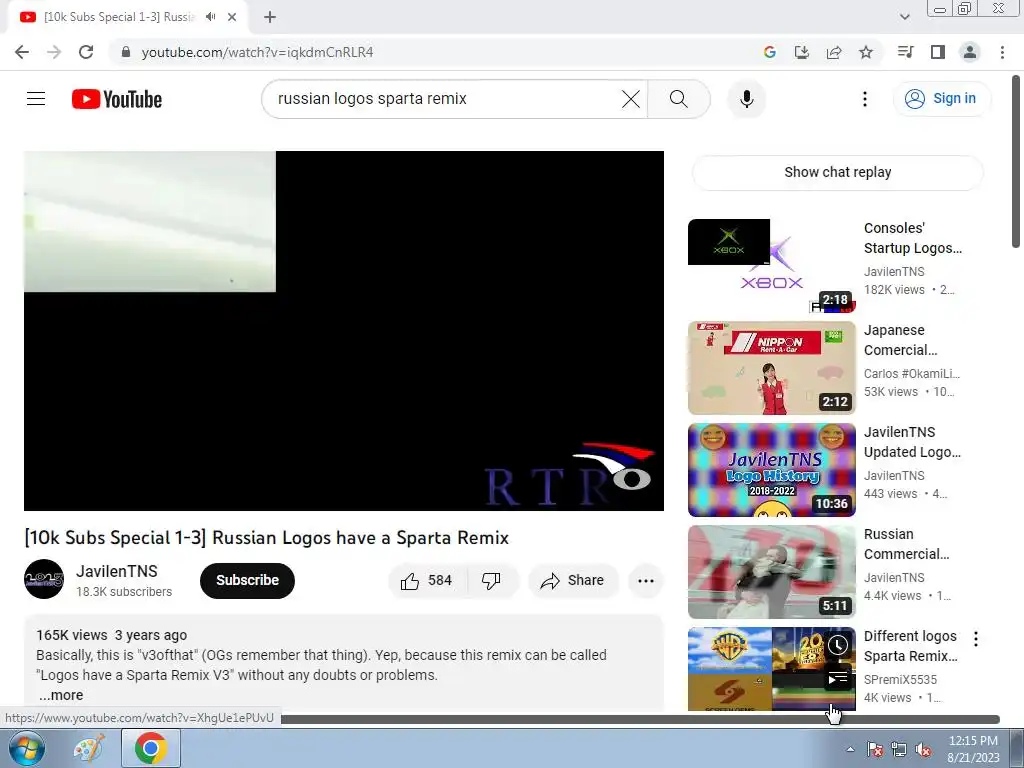This screenshot has height=768, width=1024.
Task: Share this page via the address bar share icon
Action: click(x=834, y=52)
